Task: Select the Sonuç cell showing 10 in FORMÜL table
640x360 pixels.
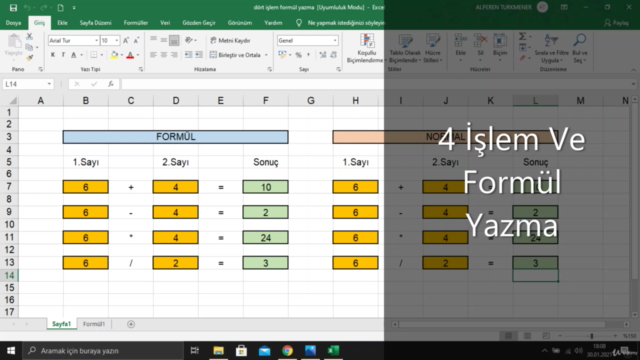Action: tap(265, 187)
